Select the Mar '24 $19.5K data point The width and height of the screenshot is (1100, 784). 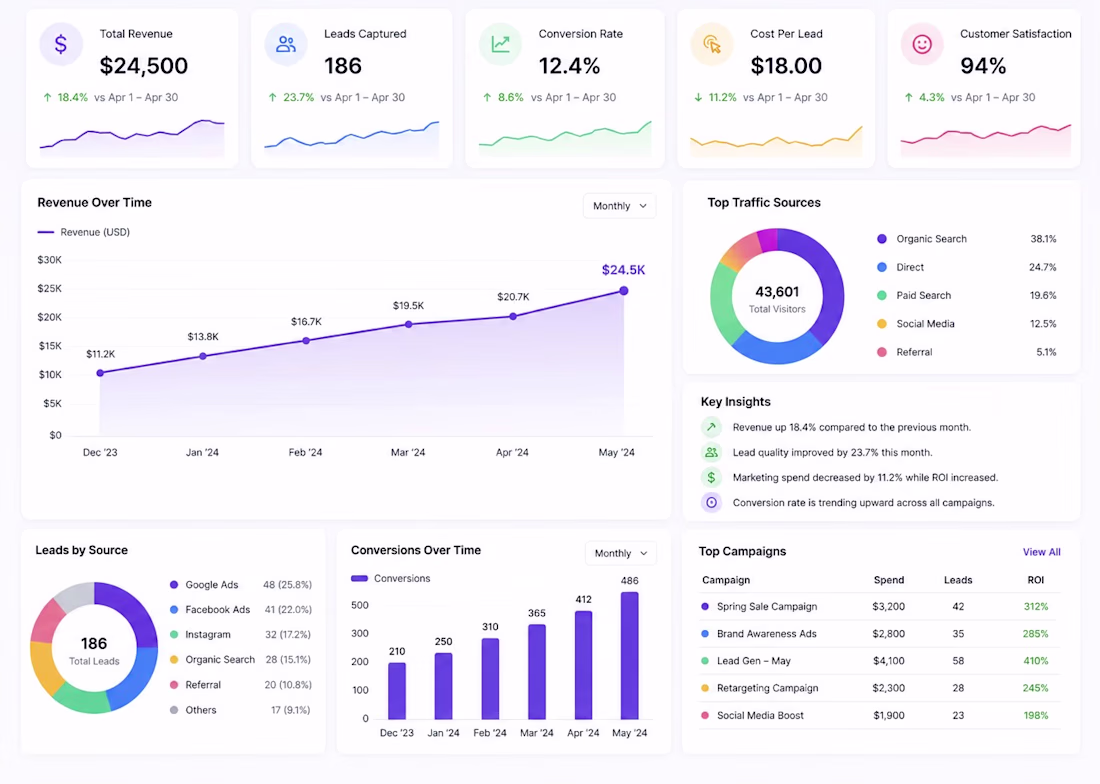pyautogui.click(x=409, y=325)
